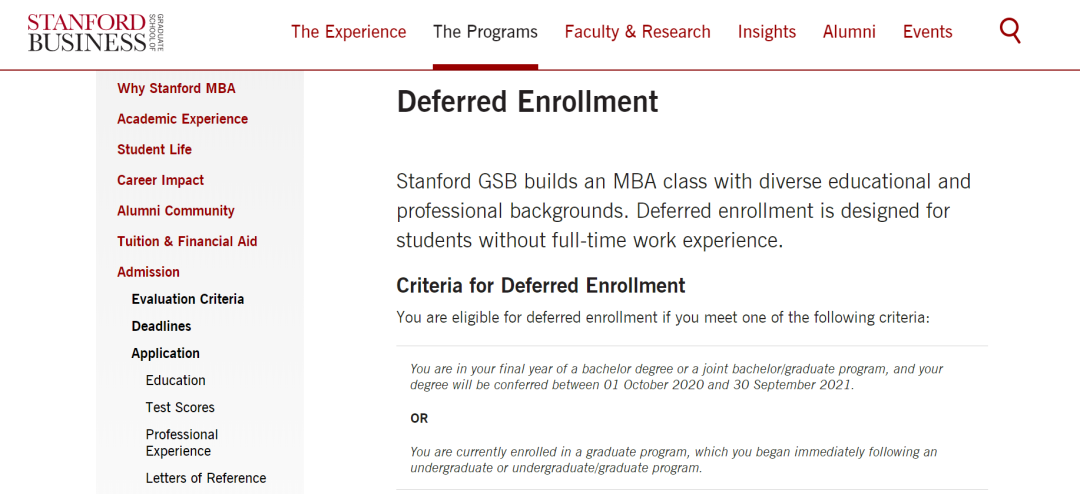Open The Experience menu
The image size is (1080, 494).
click(x=349, y=32)
